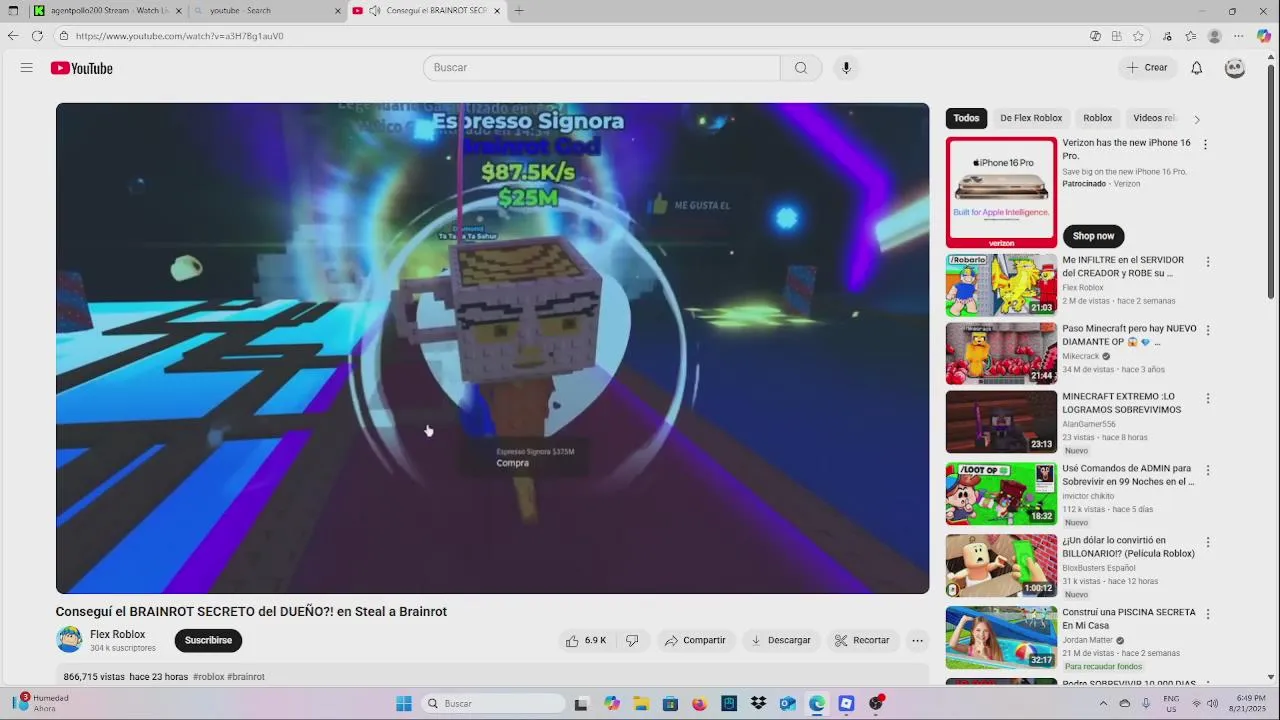Open the Comandos de ADMIN video thumbnail
Image resolution: width=1280 pixels, height=720 pixels.
coord(1001,493)
